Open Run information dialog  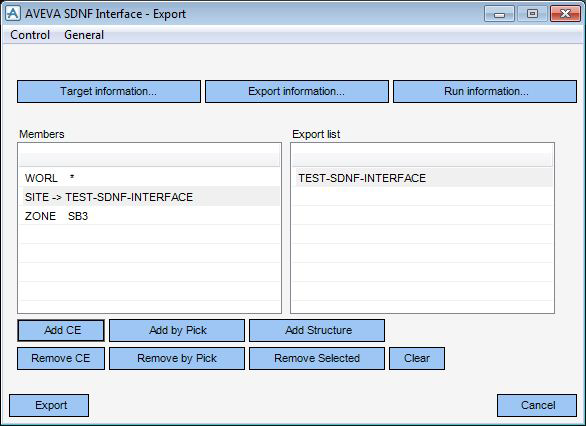point(485,91)
